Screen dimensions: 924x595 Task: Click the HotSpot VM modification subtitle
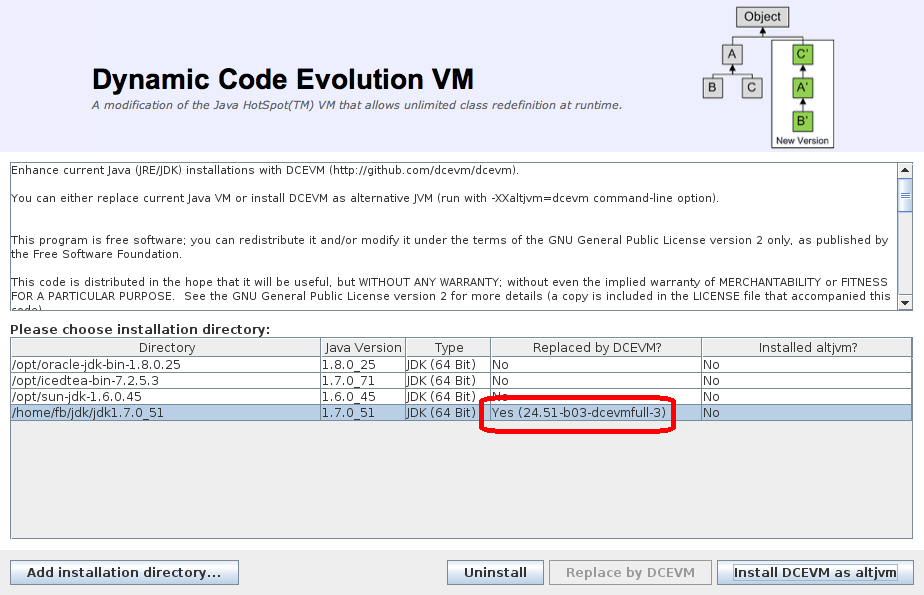click(357, 105)
